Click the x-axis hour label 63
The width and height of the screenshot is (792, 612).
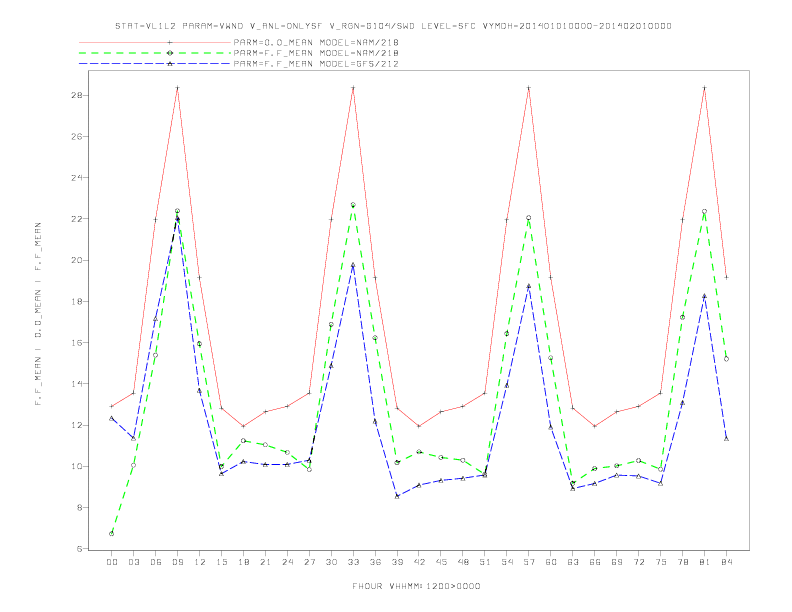pos(573,562)
